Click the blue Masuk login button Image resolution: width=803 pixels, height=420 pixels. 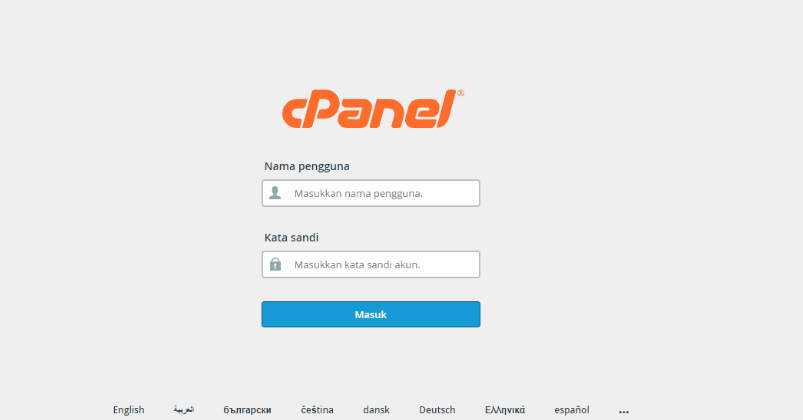click(x=371, y=314)
